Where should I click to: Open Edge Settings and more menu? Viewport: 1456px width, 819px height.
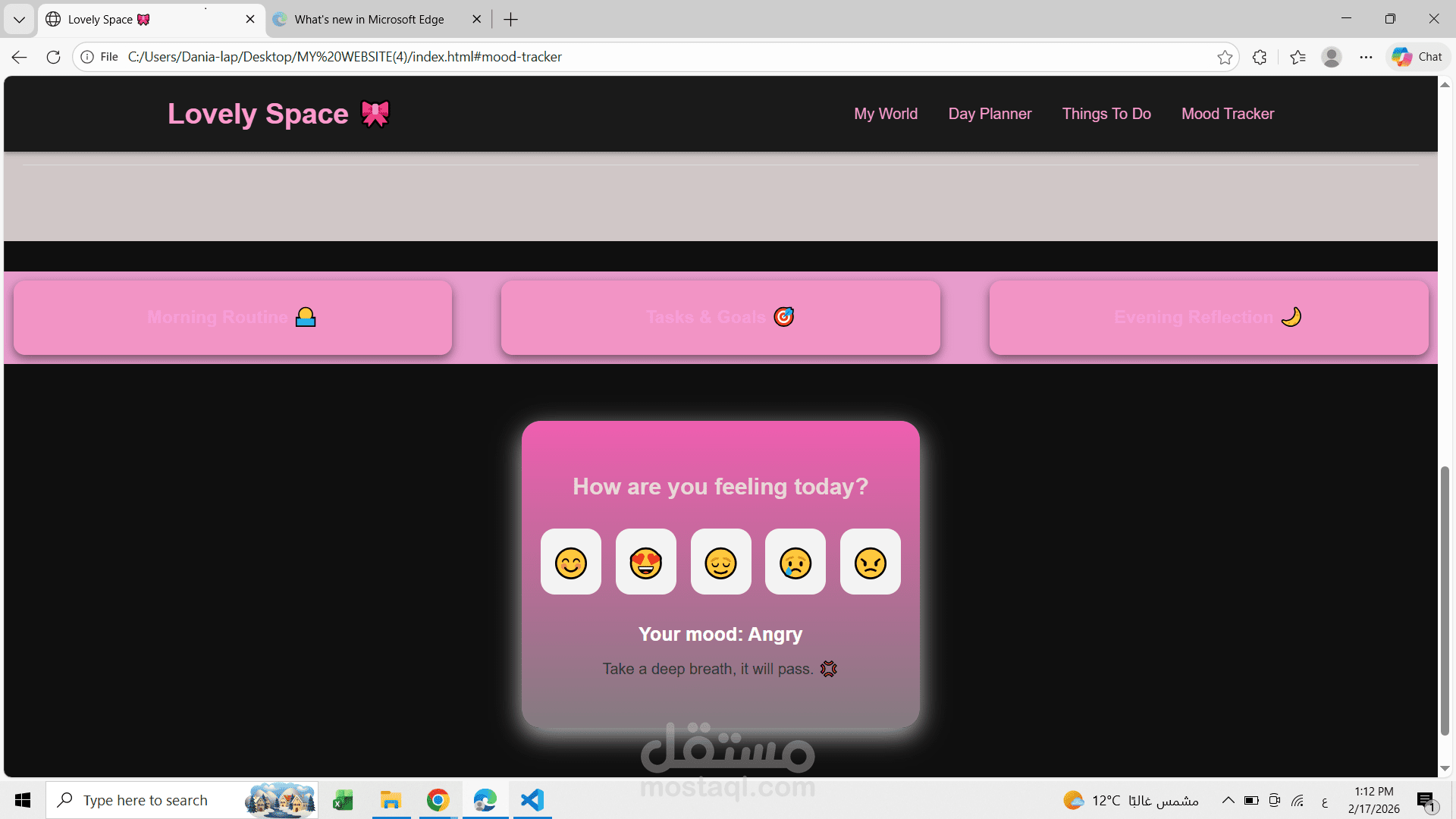(x=1366, y=57)
